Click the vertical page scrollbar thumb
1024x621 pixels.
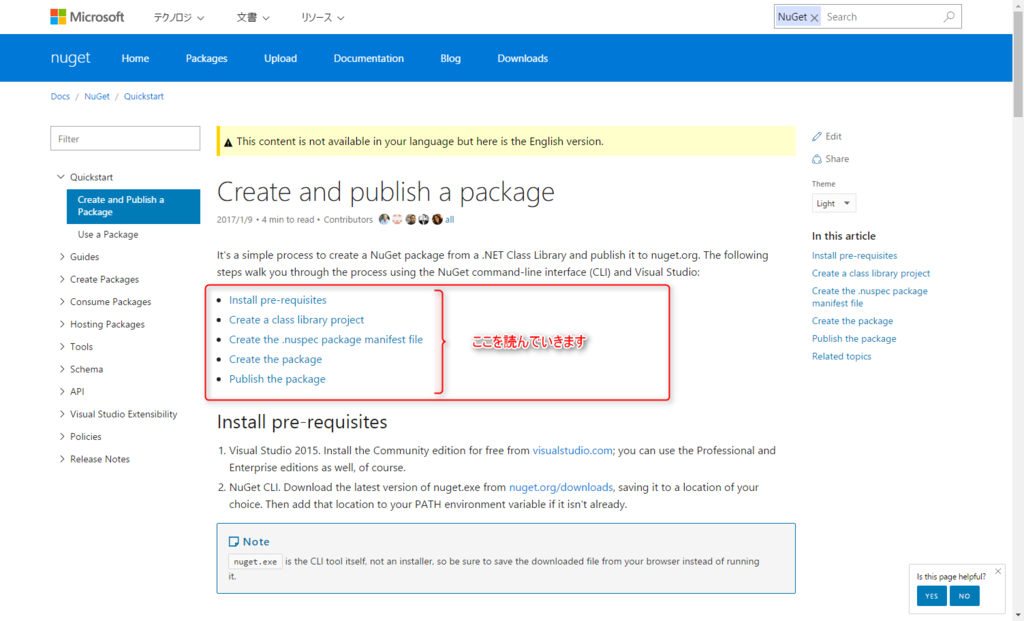tap(1018, 65)
